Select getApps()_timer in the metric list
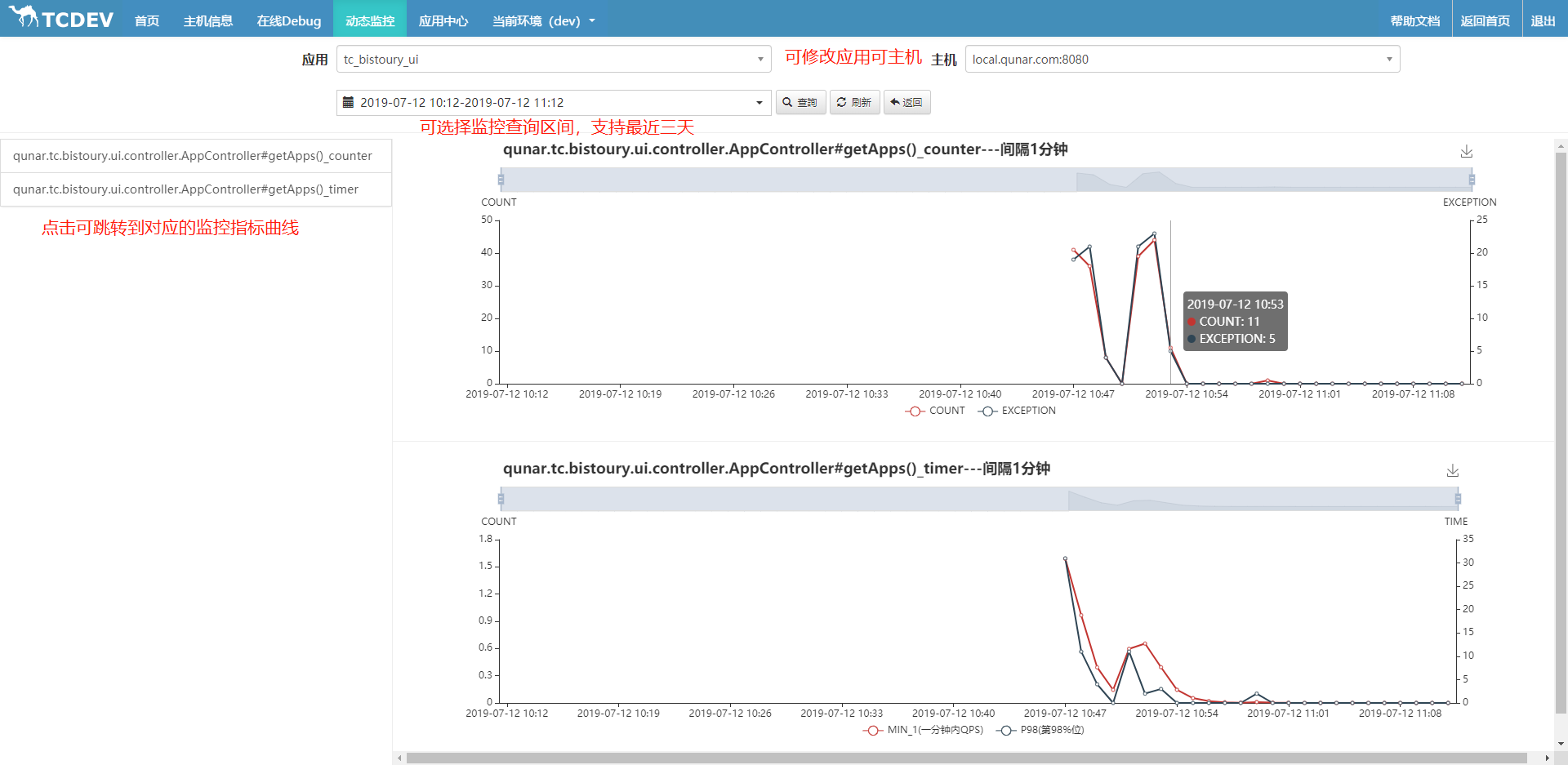Viewport: 1568px width, 765px height. (x=196, y=189)
